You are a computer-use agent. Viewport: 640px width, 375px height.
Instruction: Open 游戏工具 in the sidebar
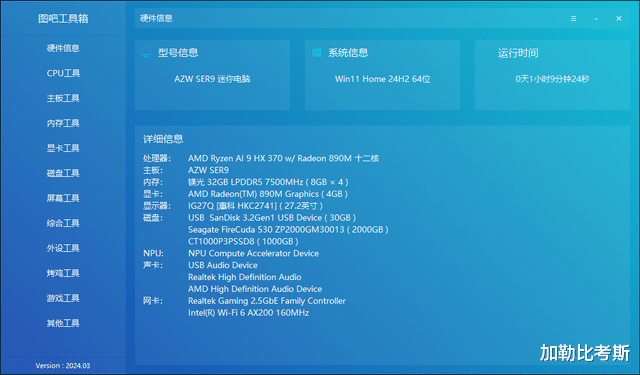click(63, 298)
